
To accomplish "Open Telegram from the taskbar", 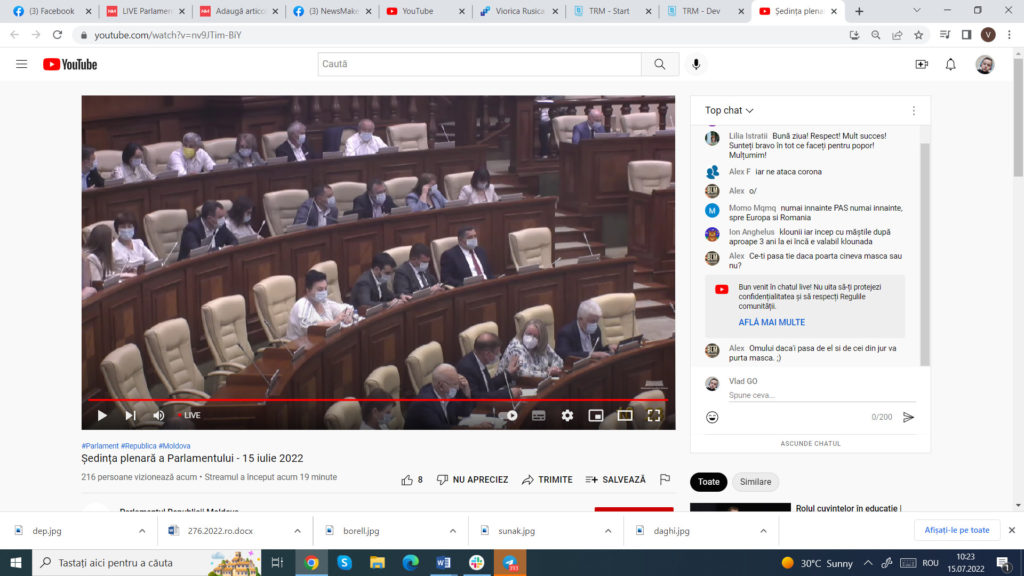I will 509,562.
